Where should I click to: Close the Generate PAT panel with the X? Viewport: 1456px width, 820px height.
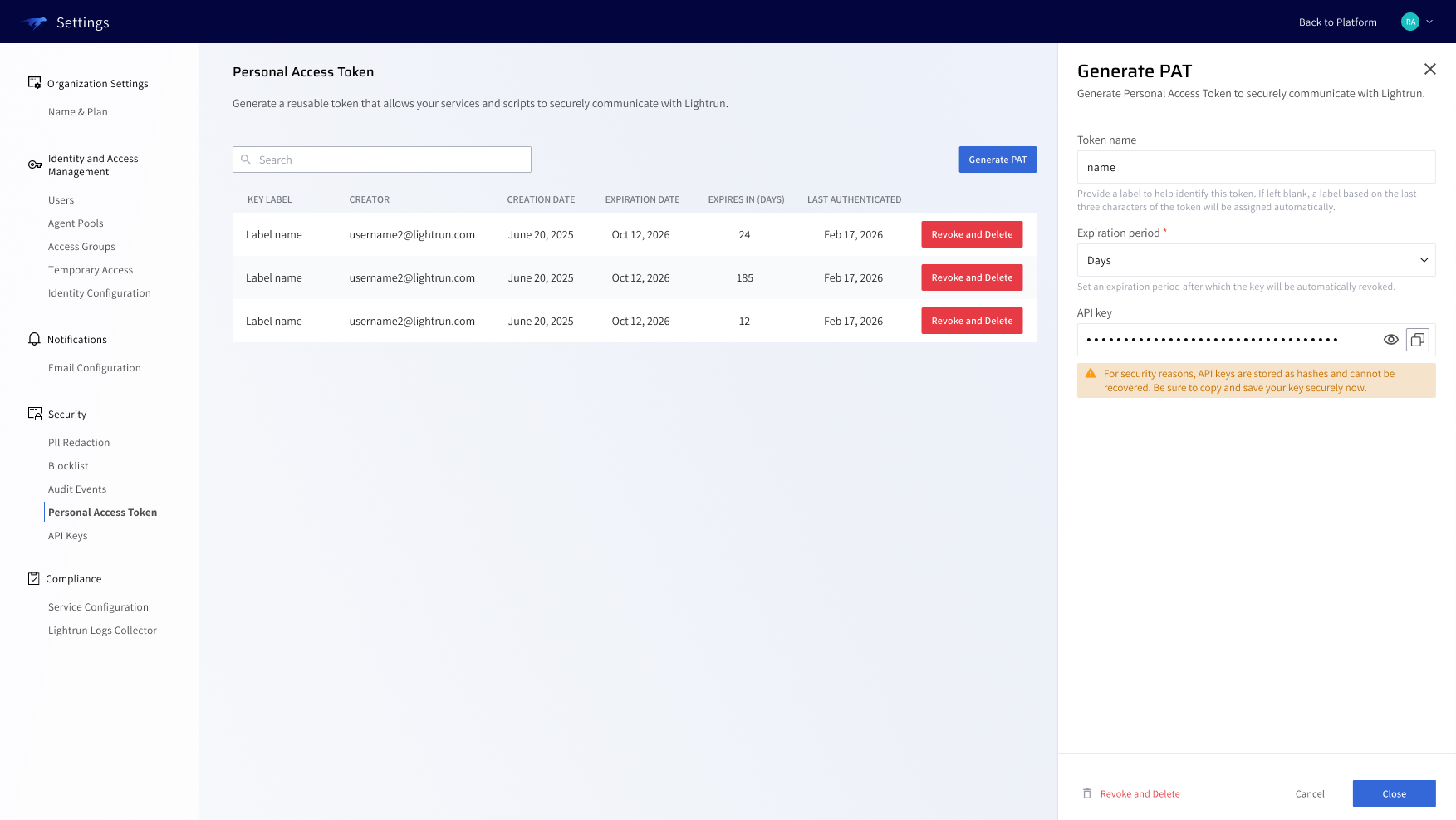point(1429,69)
